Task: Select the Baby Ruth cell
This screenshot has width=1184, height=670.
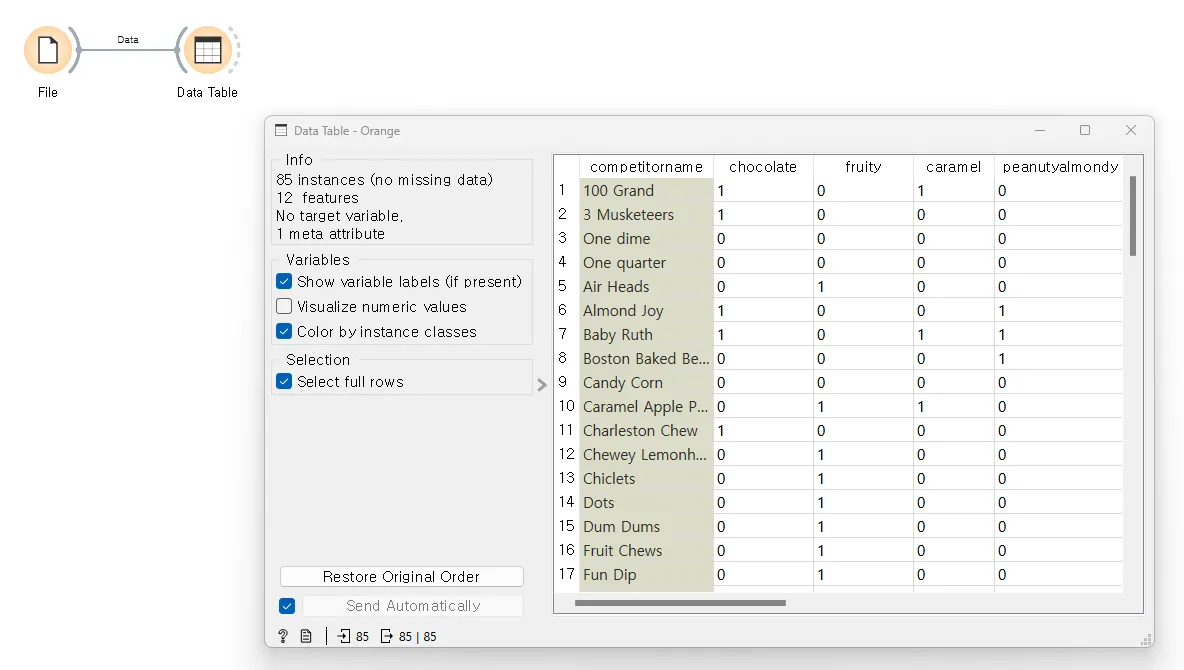Action: [x=646, y=335]
